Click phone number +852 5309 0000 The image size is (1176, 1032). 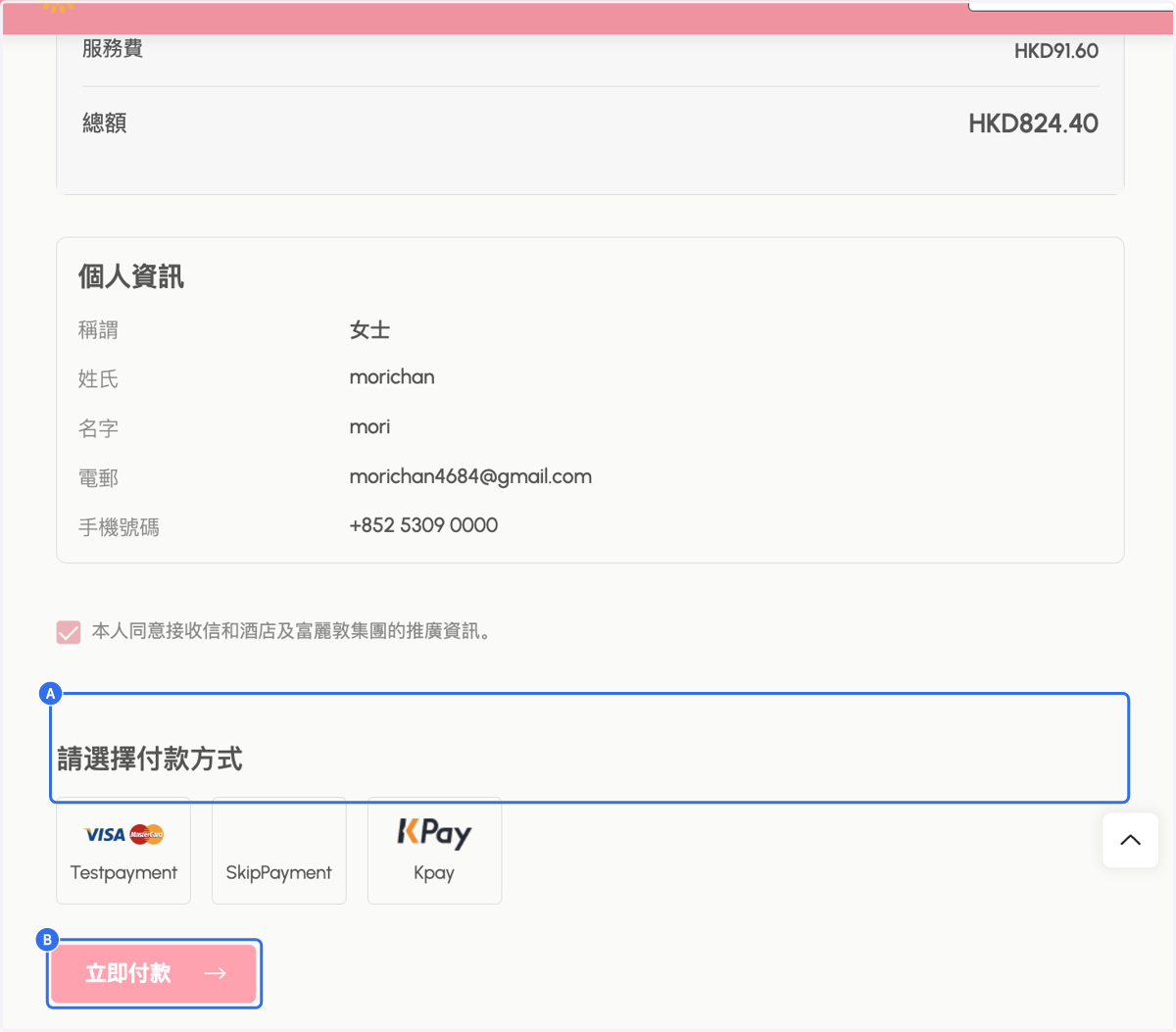(423, 525)
